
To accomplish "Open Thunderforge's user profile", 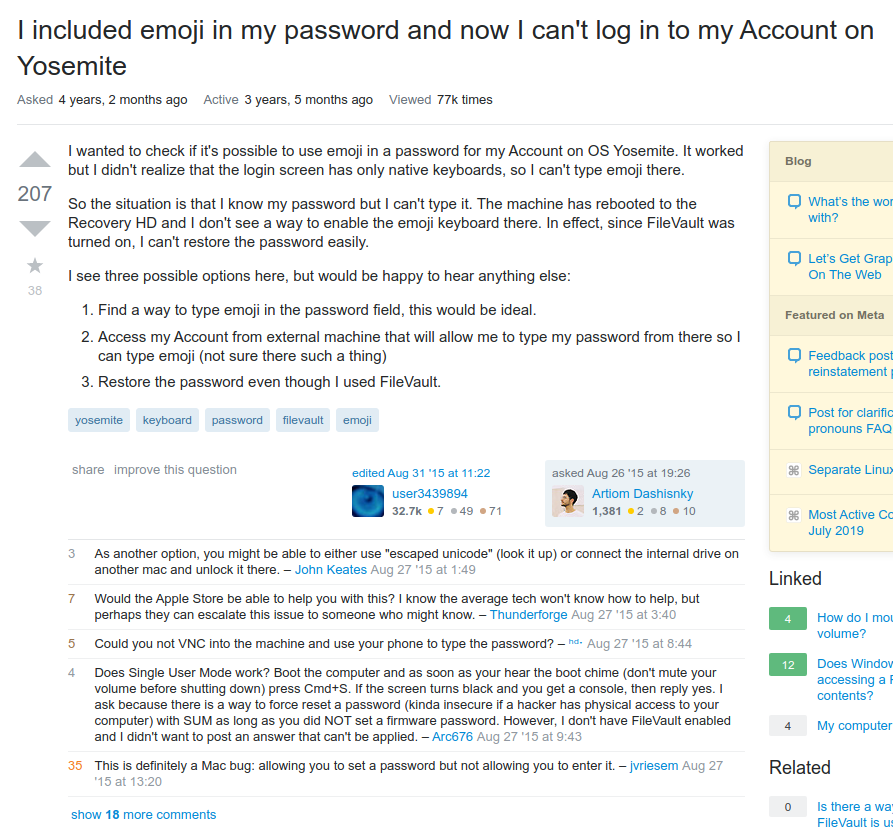I will pos(528,615).
